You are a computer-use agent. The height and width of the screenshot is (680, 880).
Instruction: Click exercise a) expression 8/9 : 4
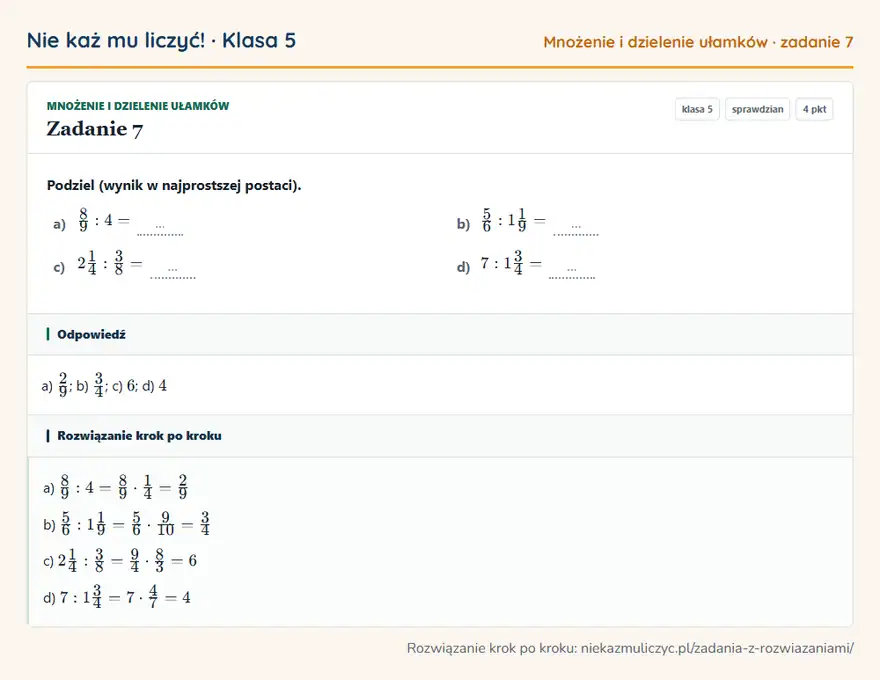(x=104, y=220)
